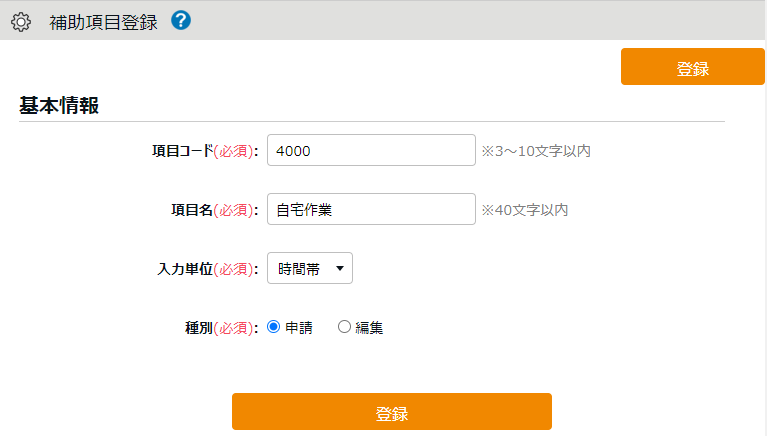Select the 編集 radio button
This screenshot has width=767, height=436.
pos(344,327)
